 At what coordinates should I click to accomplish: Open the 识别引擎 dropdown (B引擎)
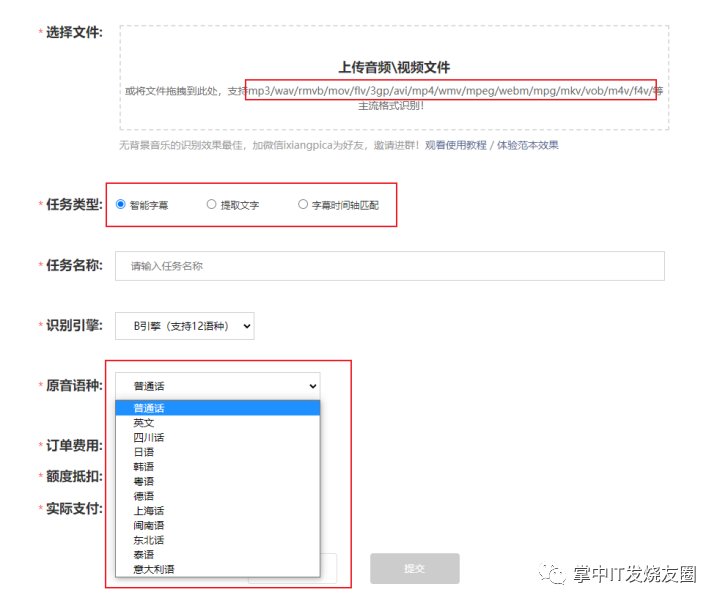pyautogui.click(x=185, y=326)
